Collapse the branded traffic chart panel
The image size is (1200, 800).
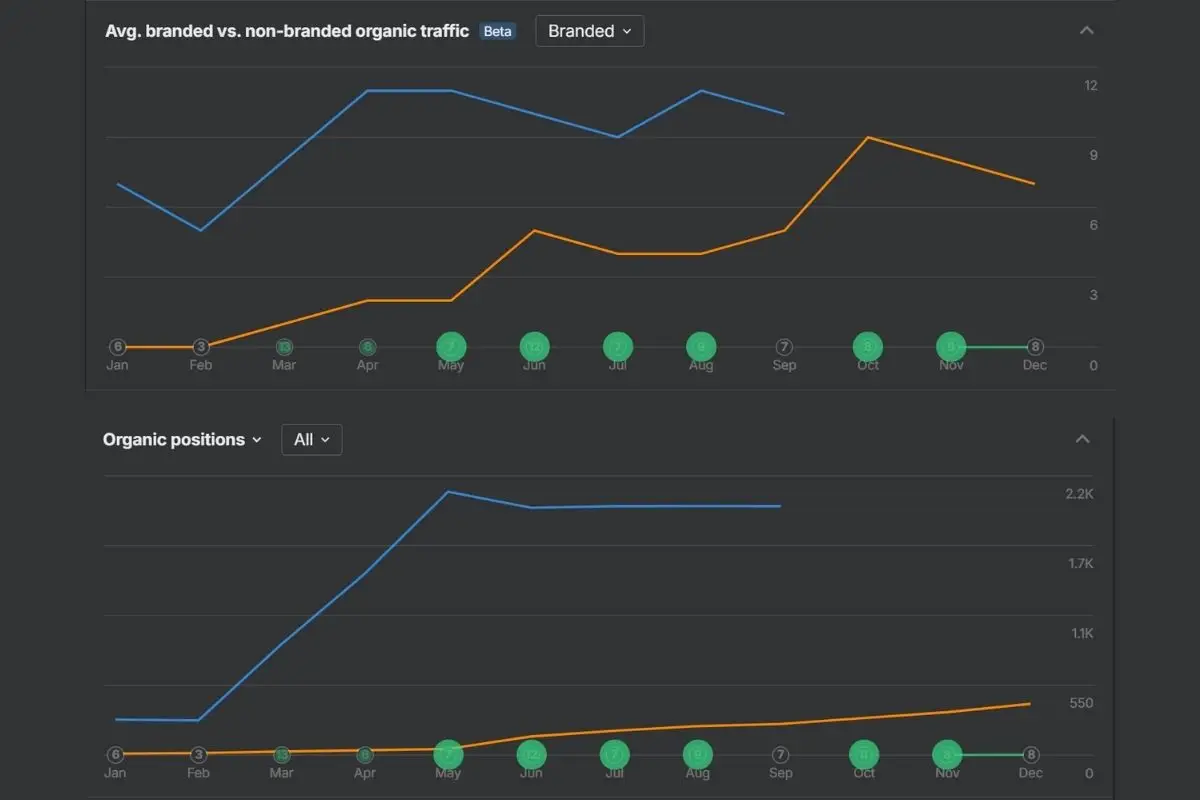(1087, 31)
